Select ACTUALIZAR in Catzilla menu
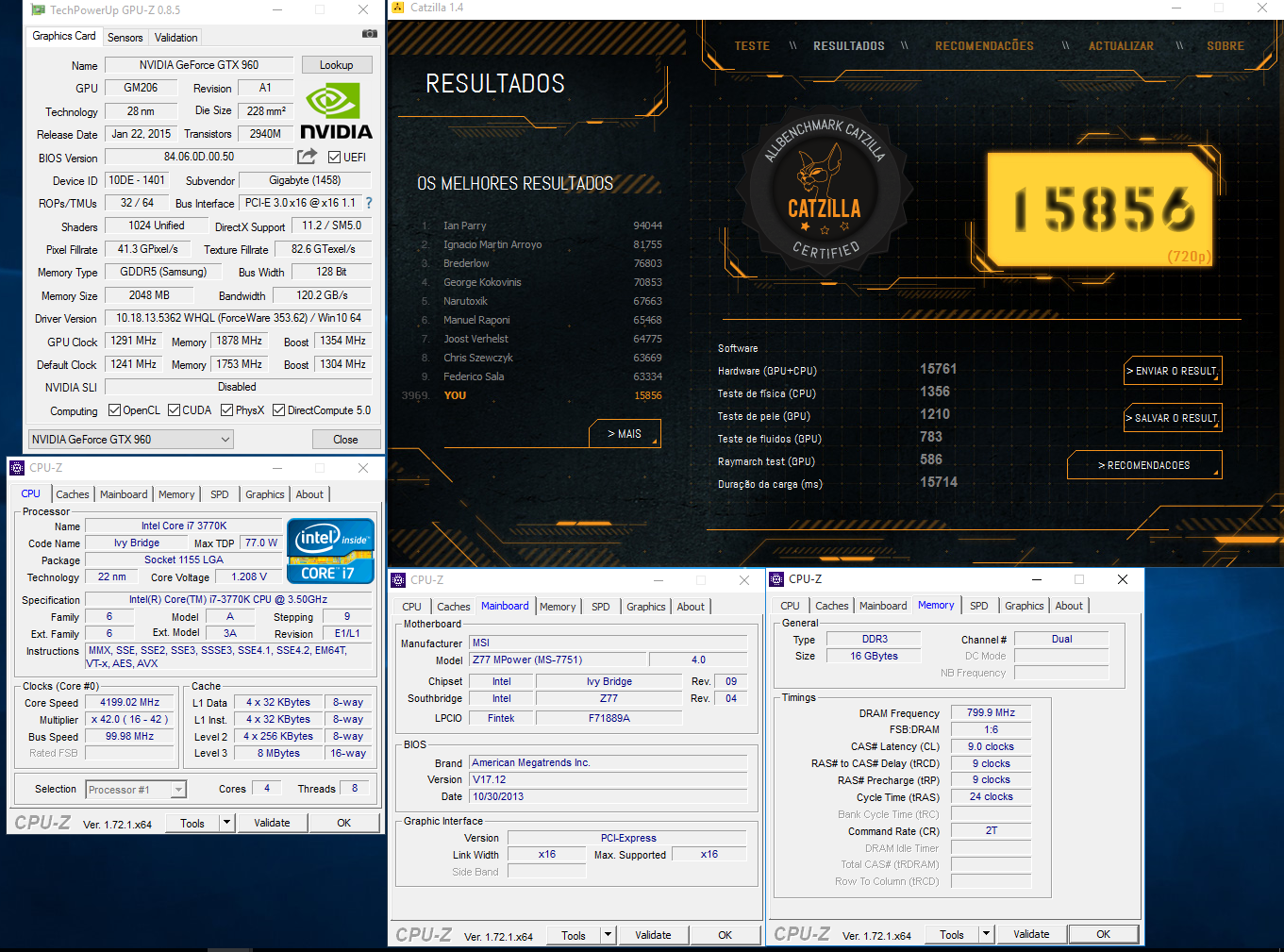1284x952 pixels. click(x=1121, y=46)
